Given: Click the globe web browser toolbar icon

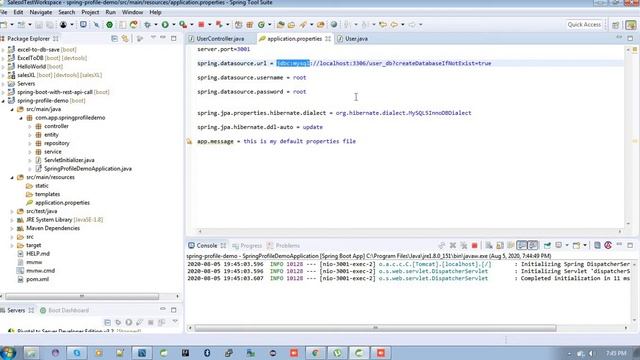Looking at the screenshot, I should 333,24.
